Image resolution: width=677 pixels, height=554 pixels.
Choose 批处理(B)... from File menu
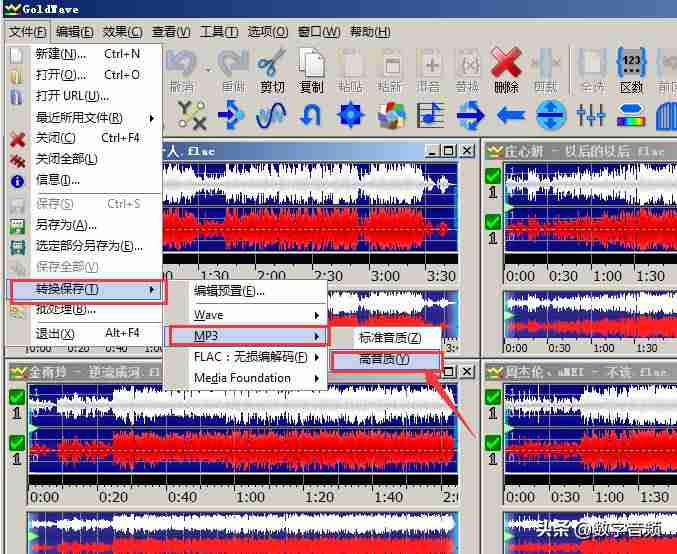86,310
